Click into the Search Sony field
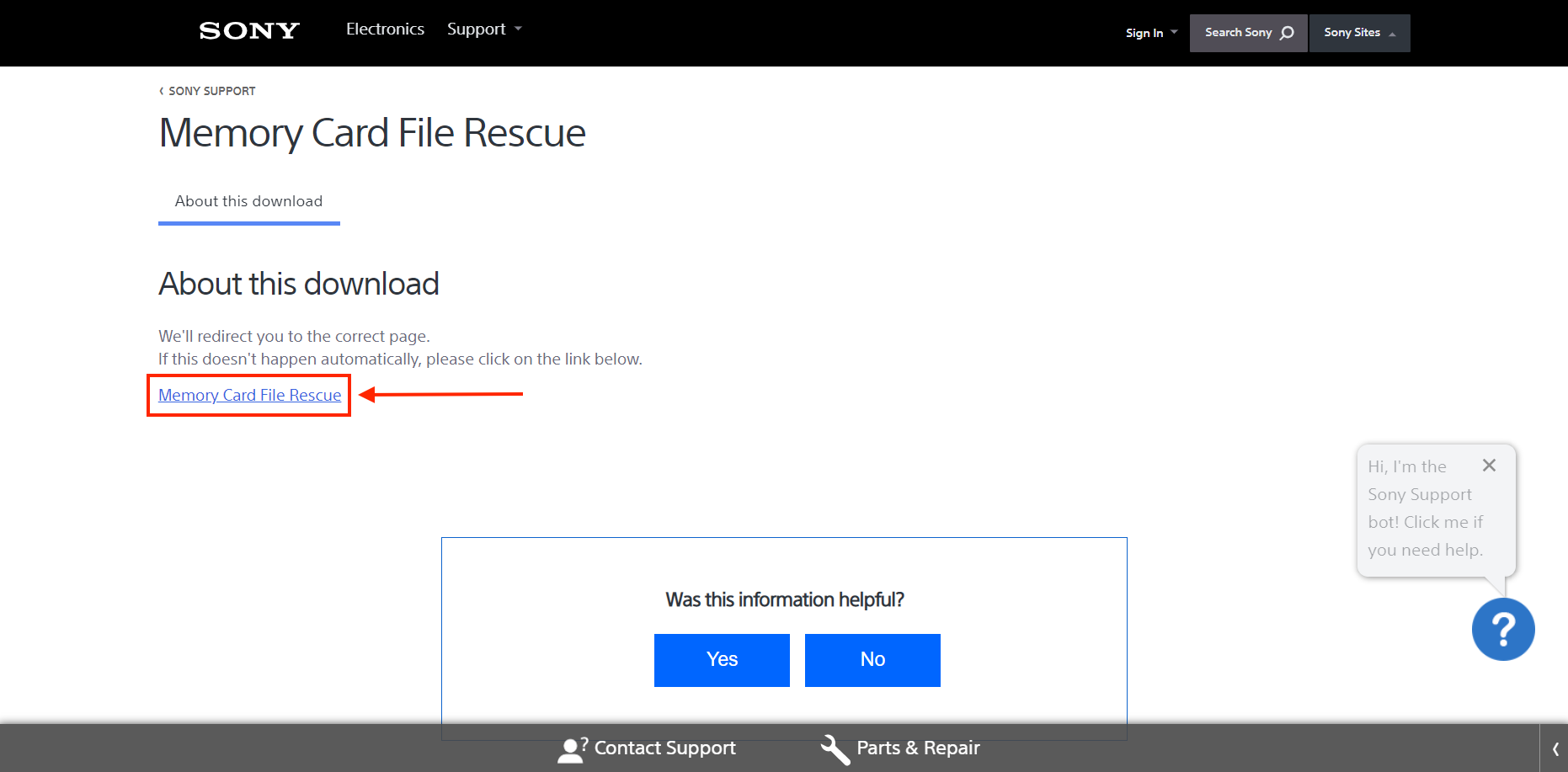1568x772 pixels. click(1237, 33)
